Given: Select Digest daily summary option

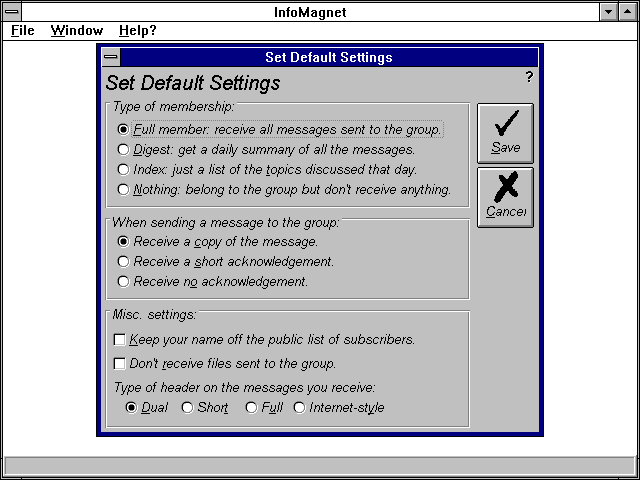Looking at the screenshot, I should (x=123, y=149).
